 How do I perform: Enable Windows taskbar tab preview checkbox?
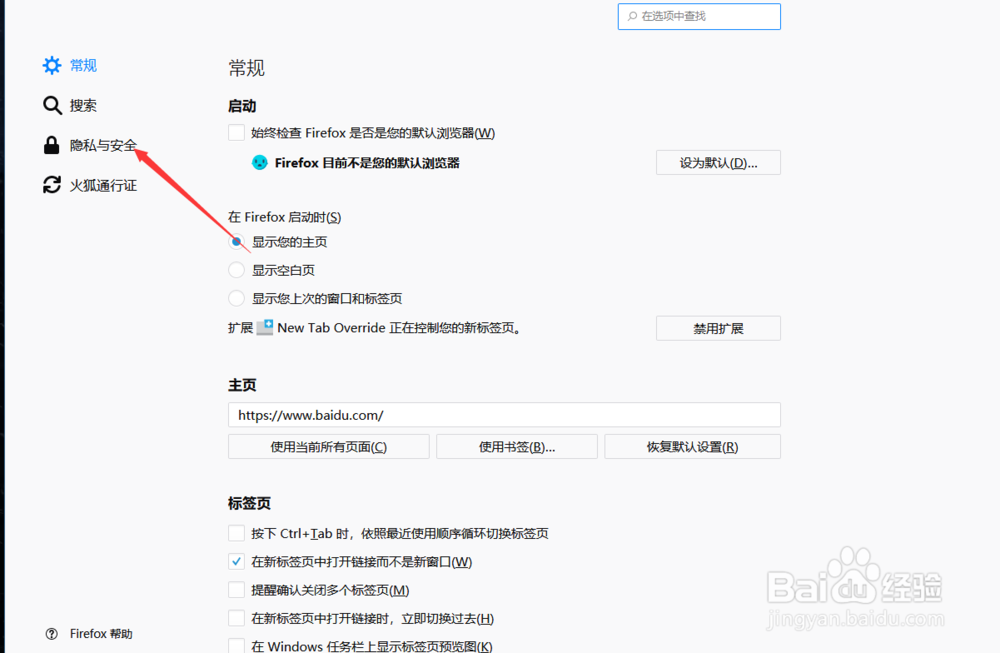pyautogui.click(x=237, y=645)
